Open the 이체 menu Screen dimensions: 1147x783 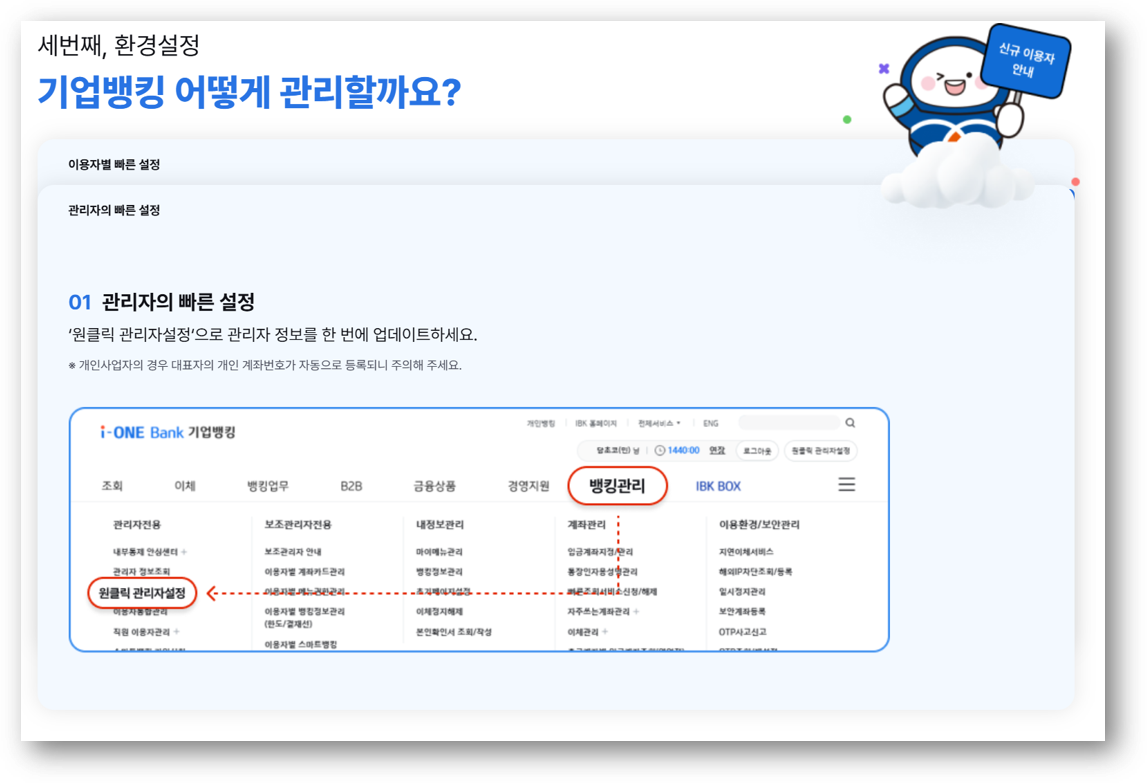click(185, 486)
